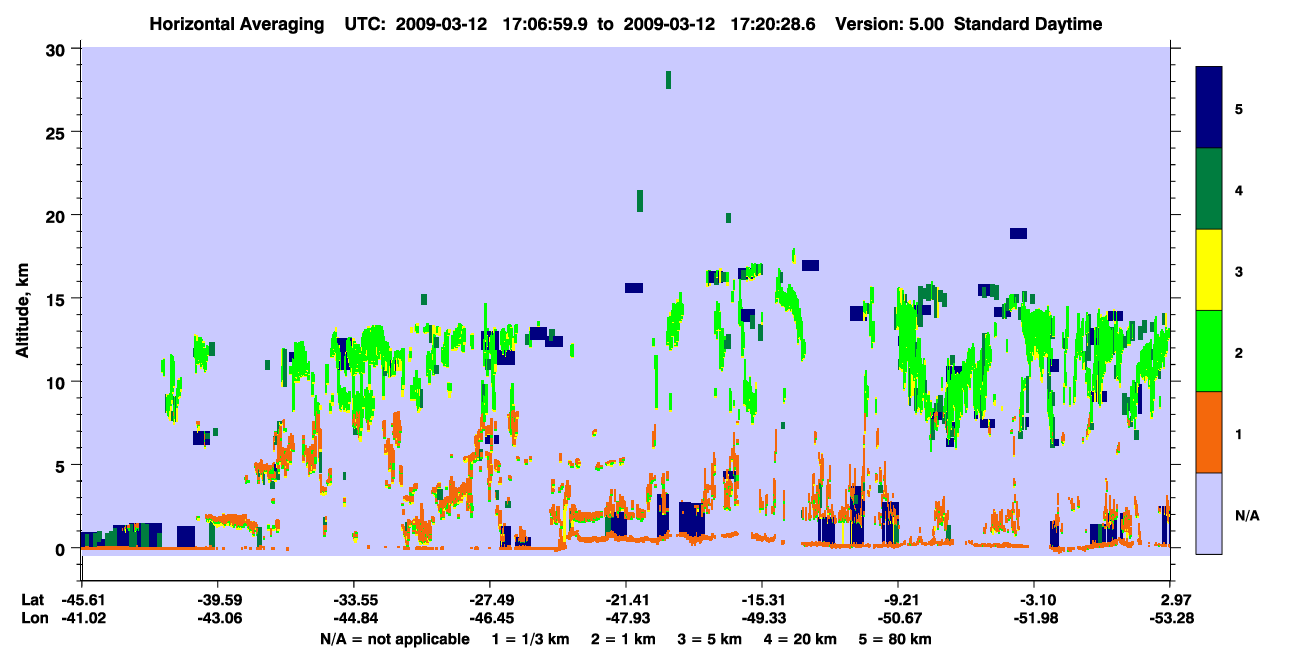Click the longitude value '-47.93'

pyautogui.click(x=626, y=618)
